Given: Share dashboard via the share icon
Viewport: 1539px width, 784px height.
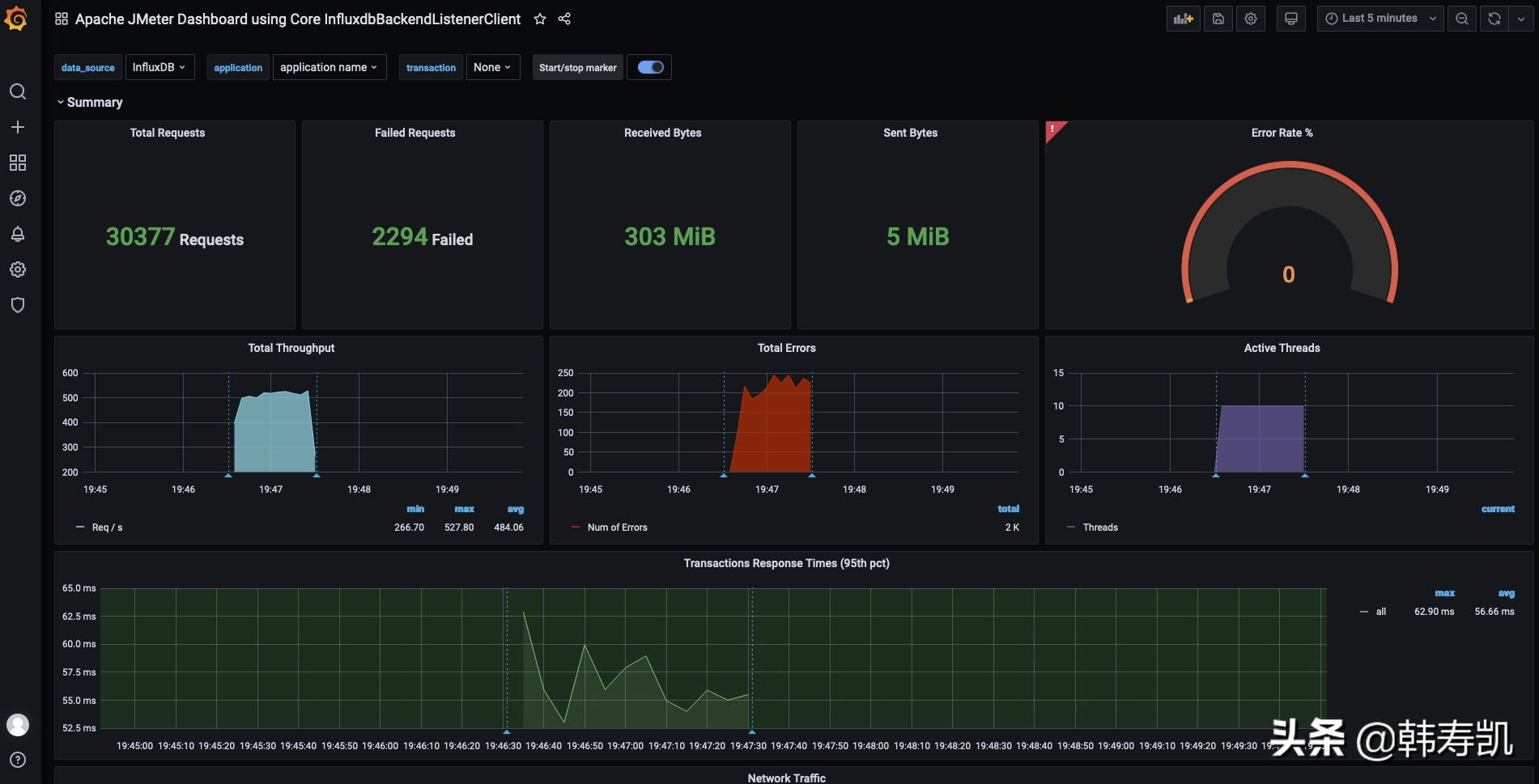Looking at the screenshot, I should [x=563, y=19].
